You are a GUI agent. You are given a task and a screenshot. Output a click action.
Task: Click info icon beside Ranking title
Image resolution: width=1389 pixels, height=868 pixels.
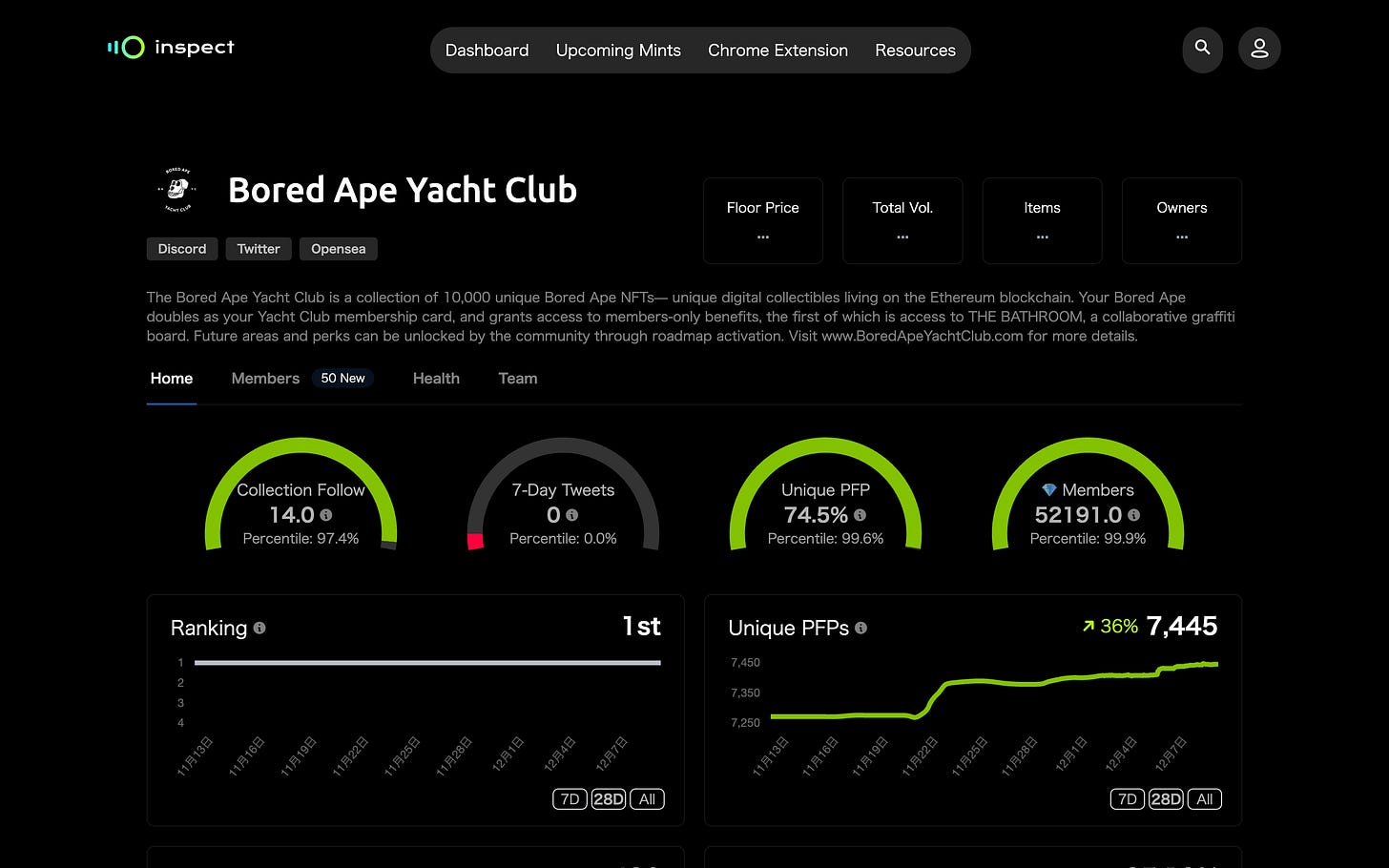coord(259,628)
